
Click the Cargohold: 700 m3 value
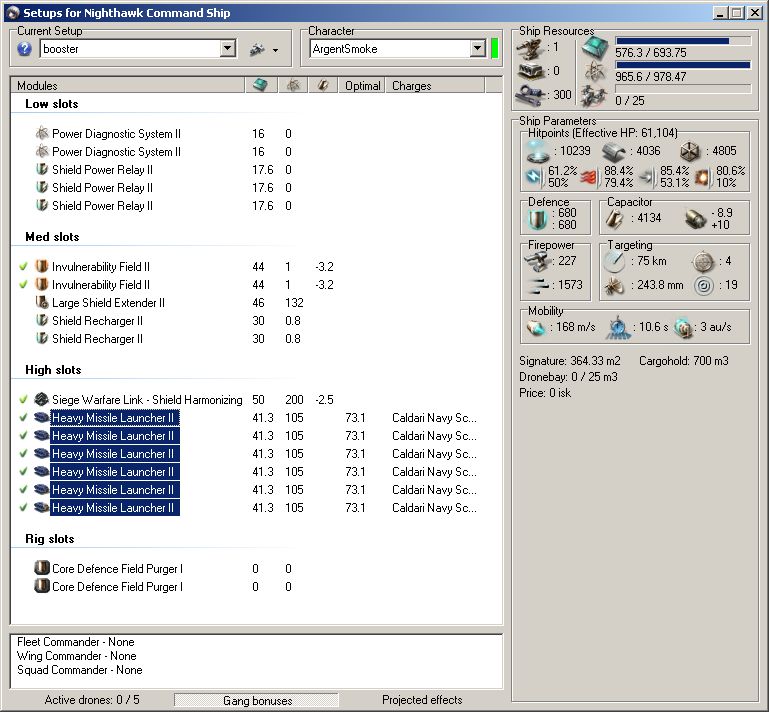point(684,361)
